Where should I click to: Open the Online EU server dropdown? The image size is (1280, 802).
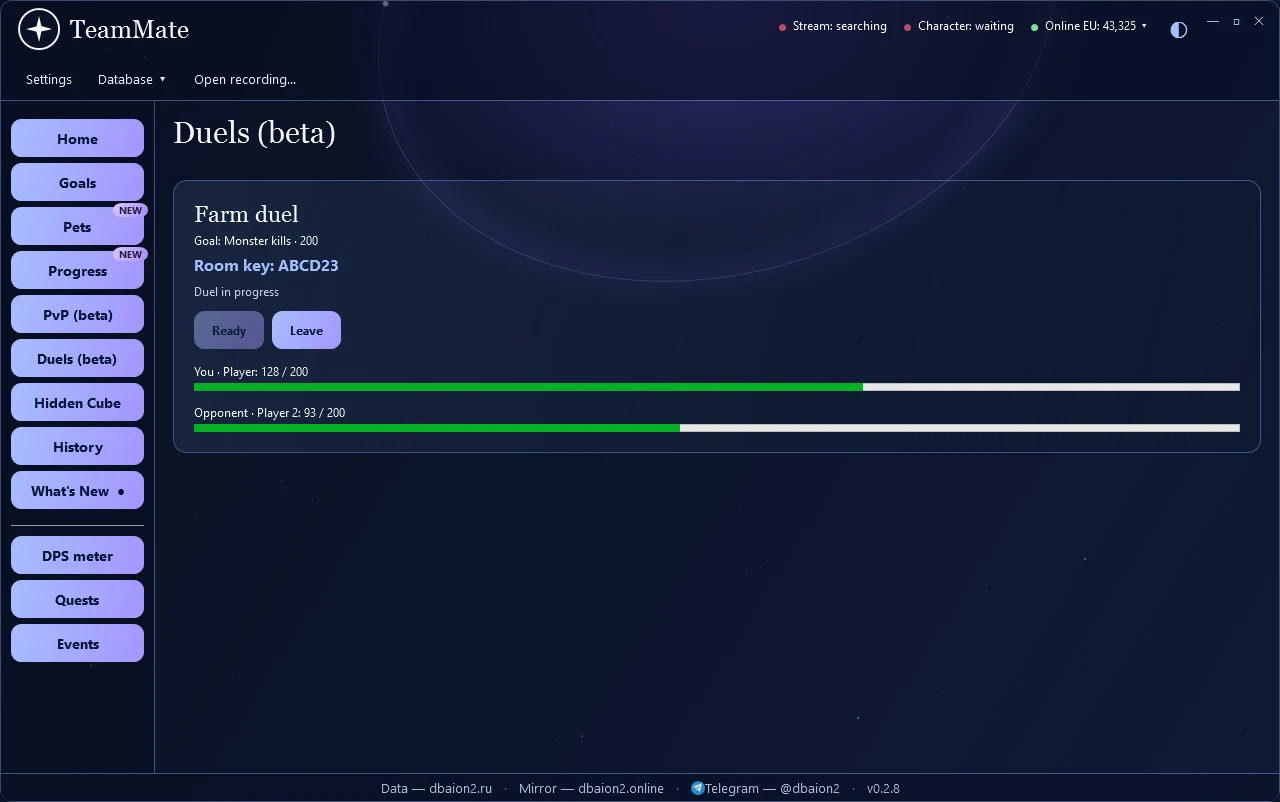tap(1089, 26)
